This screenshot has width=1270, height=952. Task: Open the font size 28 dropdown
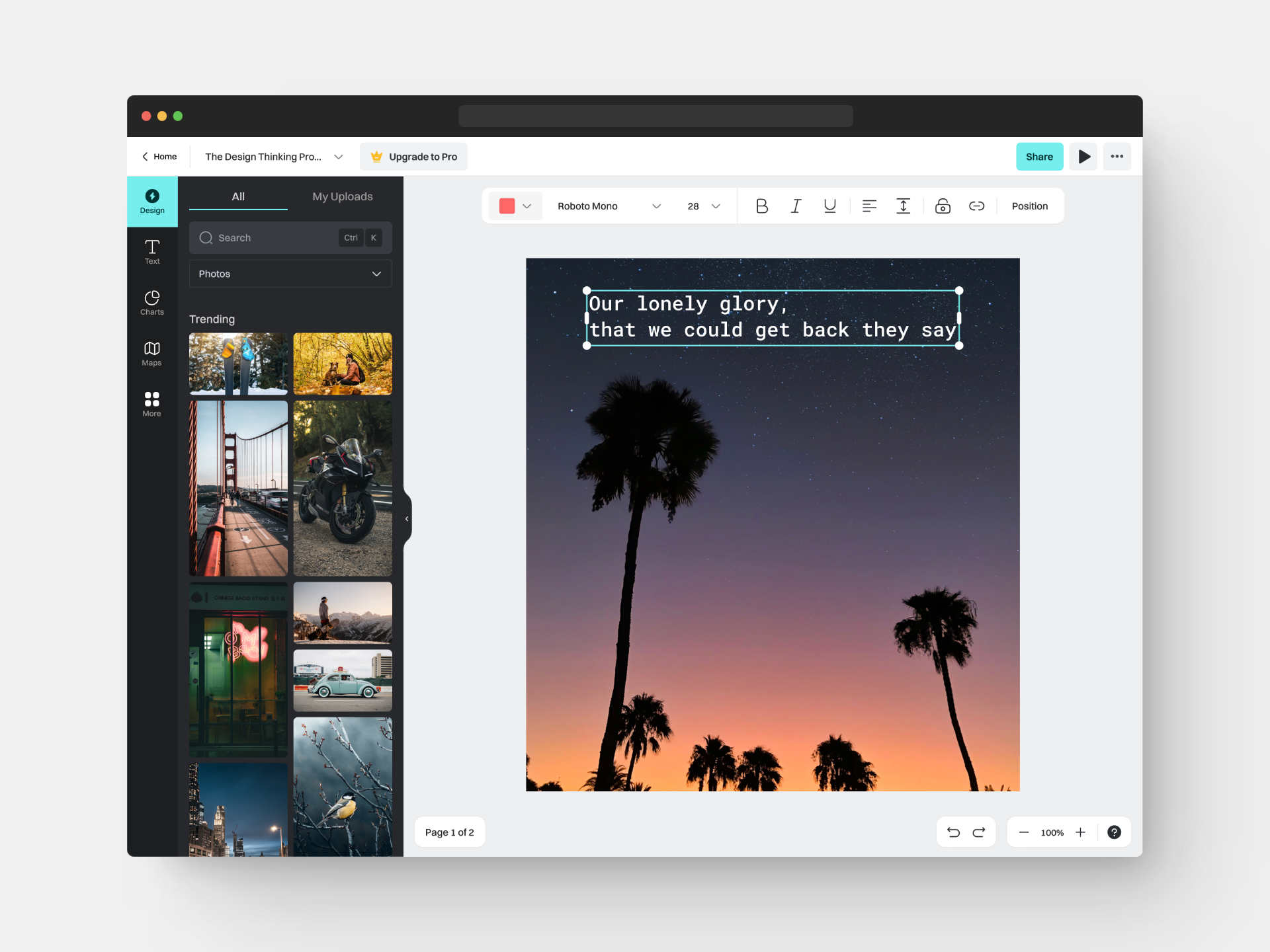(703, 206)
